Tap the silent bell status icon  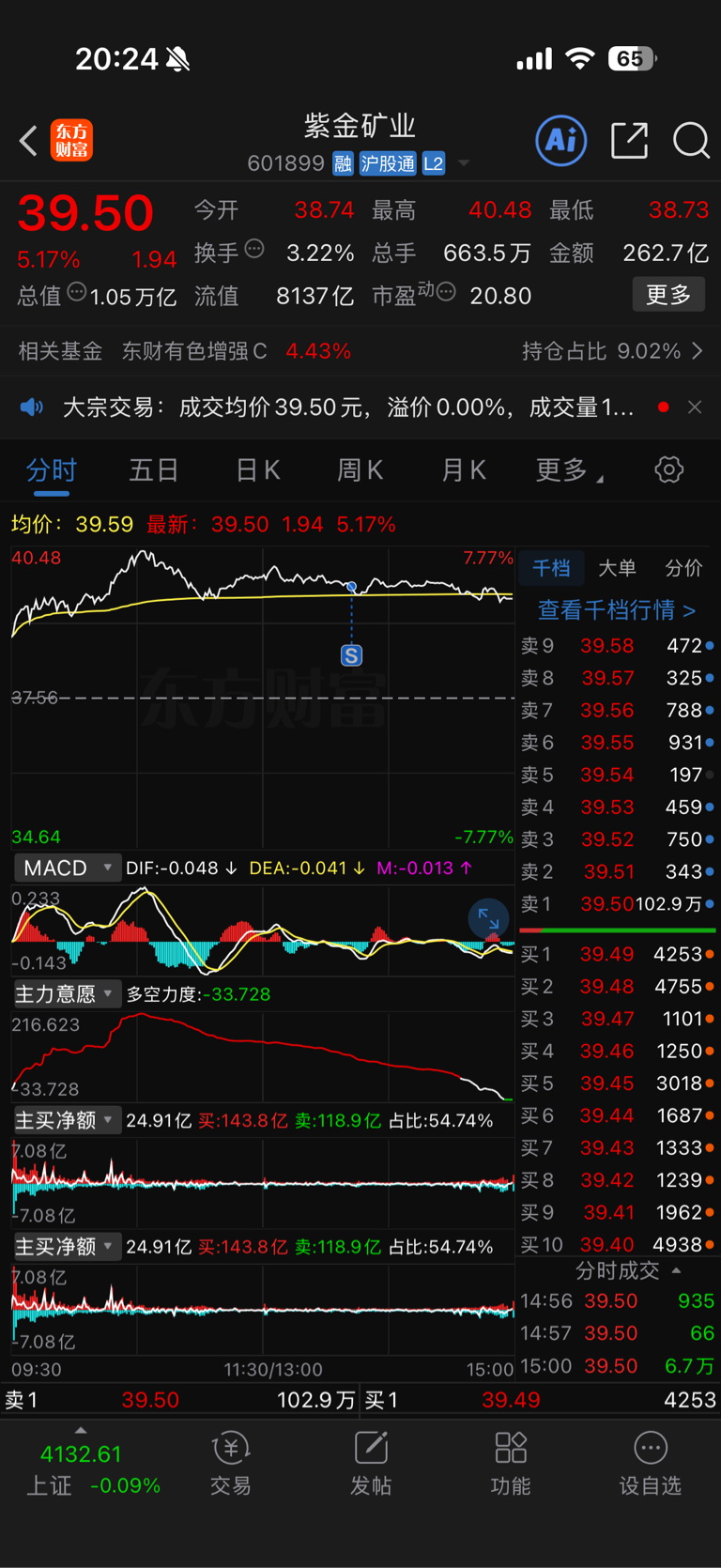(178, 60)
